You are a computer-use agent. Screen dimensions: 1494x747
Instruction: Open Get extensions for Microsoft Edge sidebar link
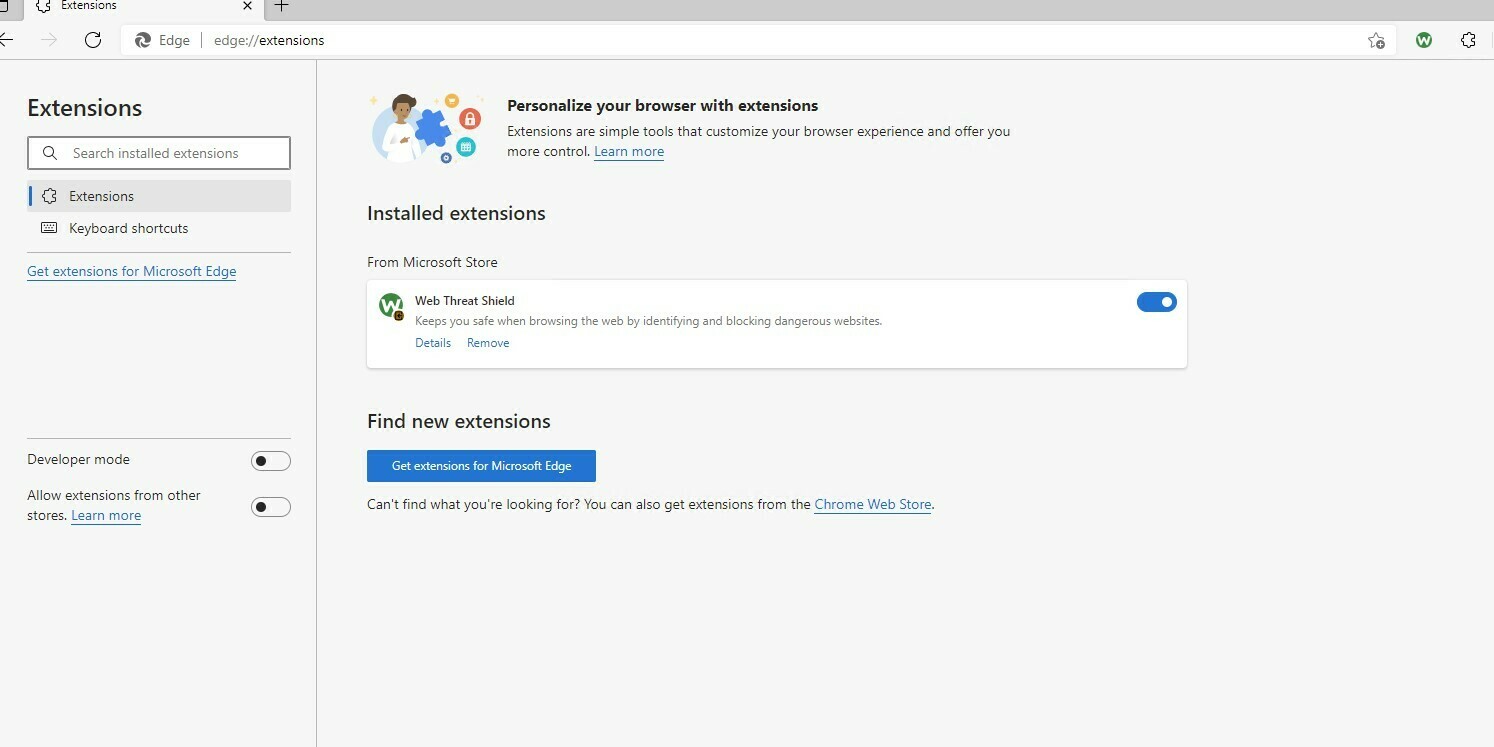pos(132,271)
